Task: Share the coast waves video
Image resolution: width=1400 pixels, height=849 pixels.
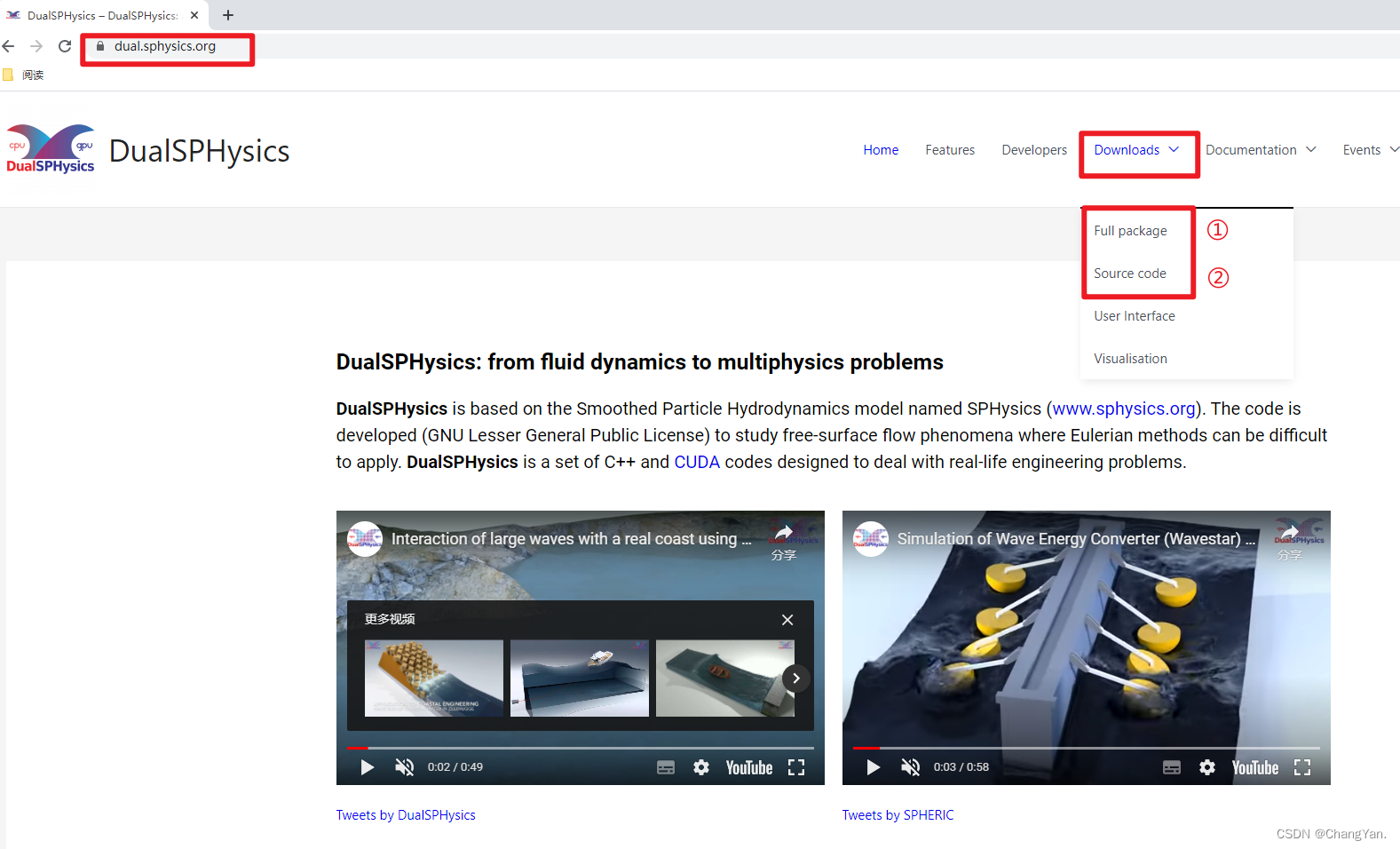Action: point(784,542)
